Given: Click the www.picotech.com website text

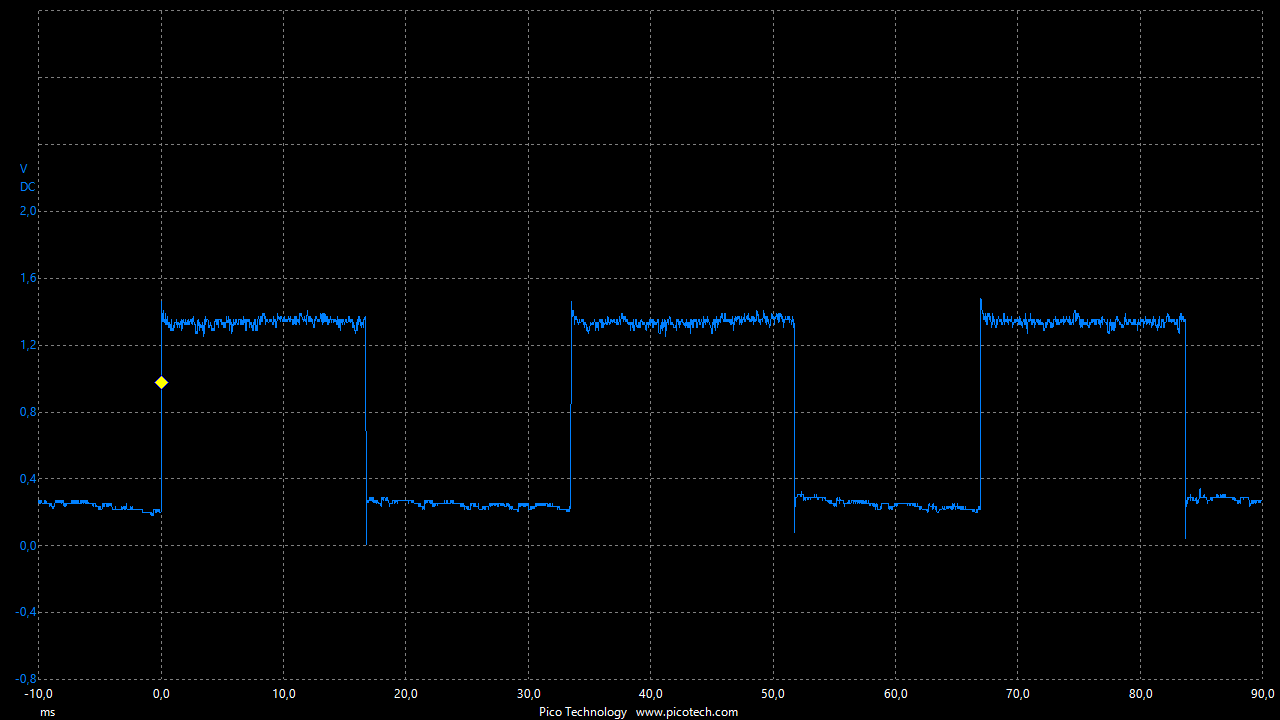Looking at the screenshot, I should [x=687, y=712].
